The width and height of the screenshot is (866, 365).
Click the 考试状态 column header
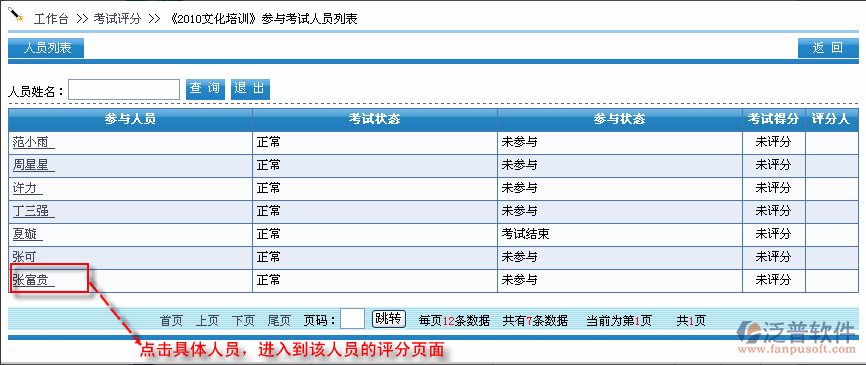pyautogui.click(x=374, y=120)
